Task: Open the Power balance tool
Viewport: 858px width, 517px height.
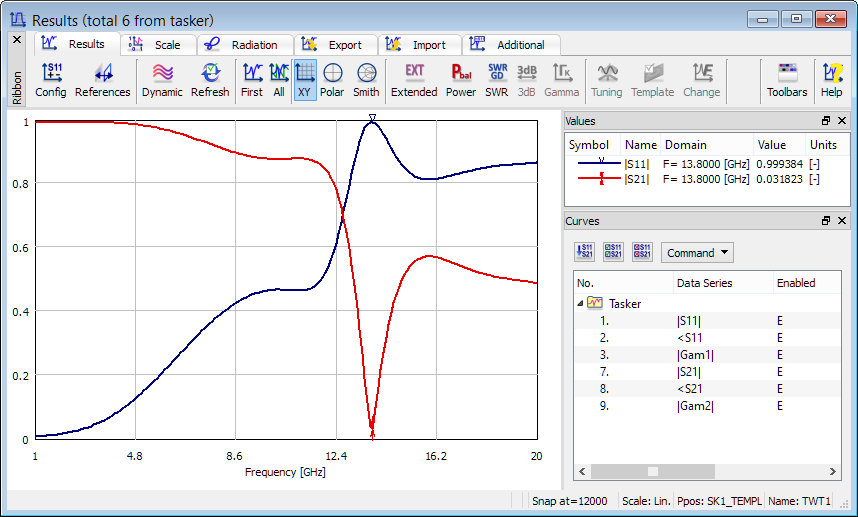Action: [461, 80]
